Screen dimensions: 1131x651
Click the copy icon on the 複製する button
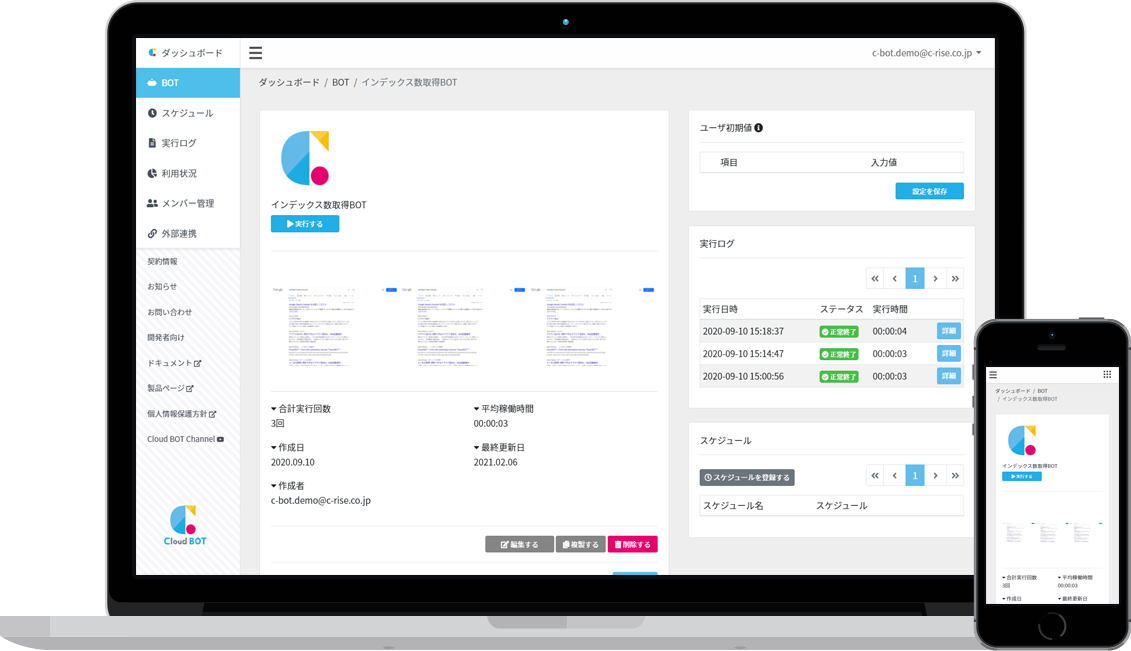coord(565,544)
